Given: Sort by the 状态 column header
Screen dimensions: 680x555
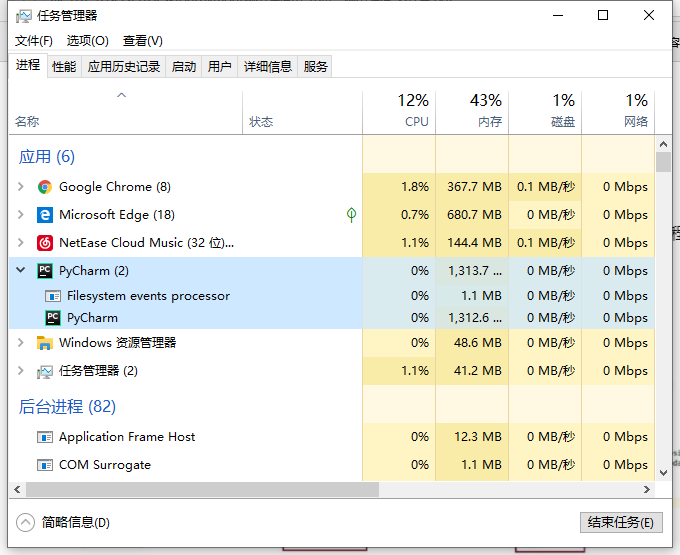Looking at the screenshot, I should 302,112.
